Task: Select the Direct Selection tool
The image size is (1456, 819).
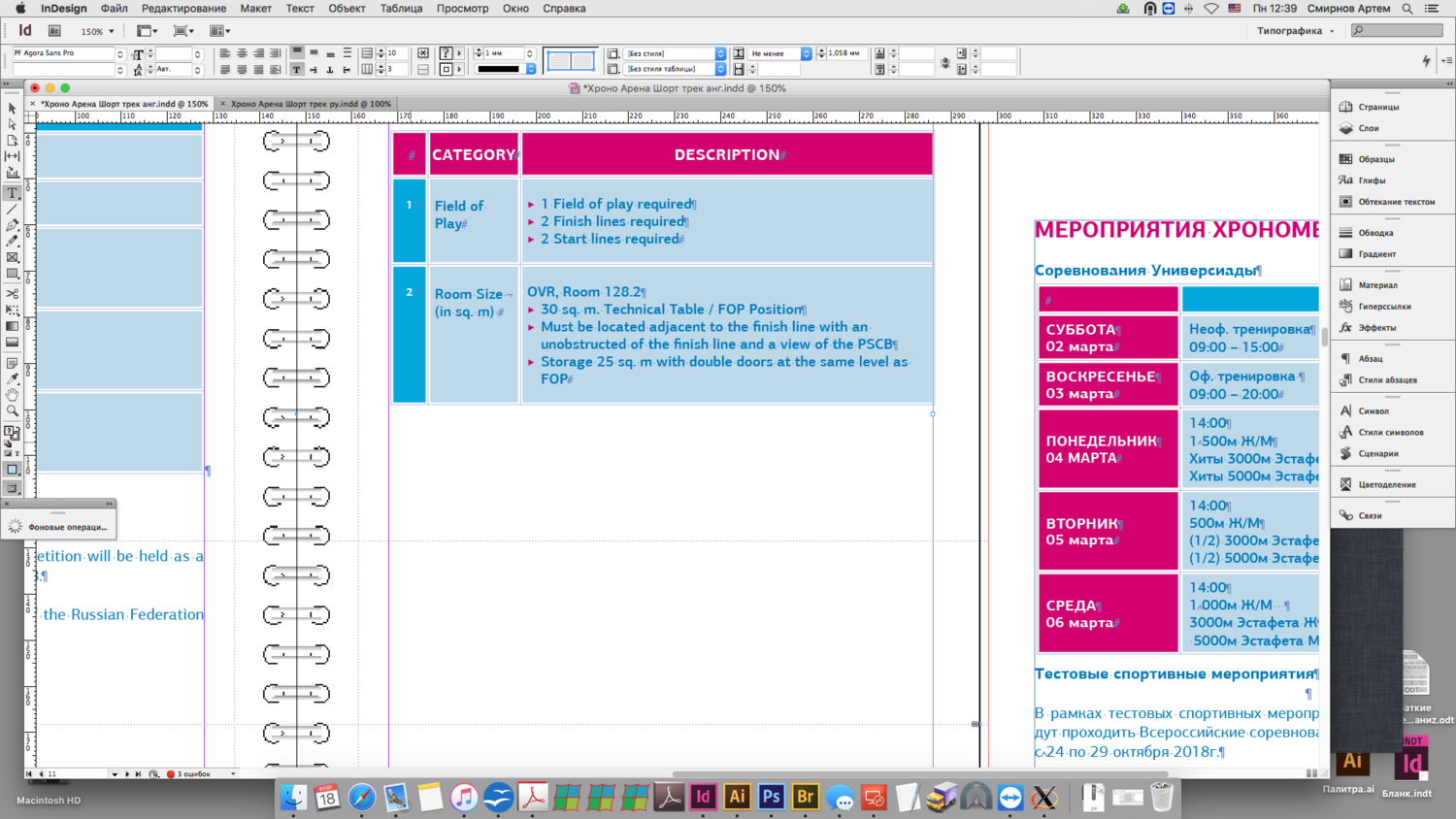Action: click(13, 124)
